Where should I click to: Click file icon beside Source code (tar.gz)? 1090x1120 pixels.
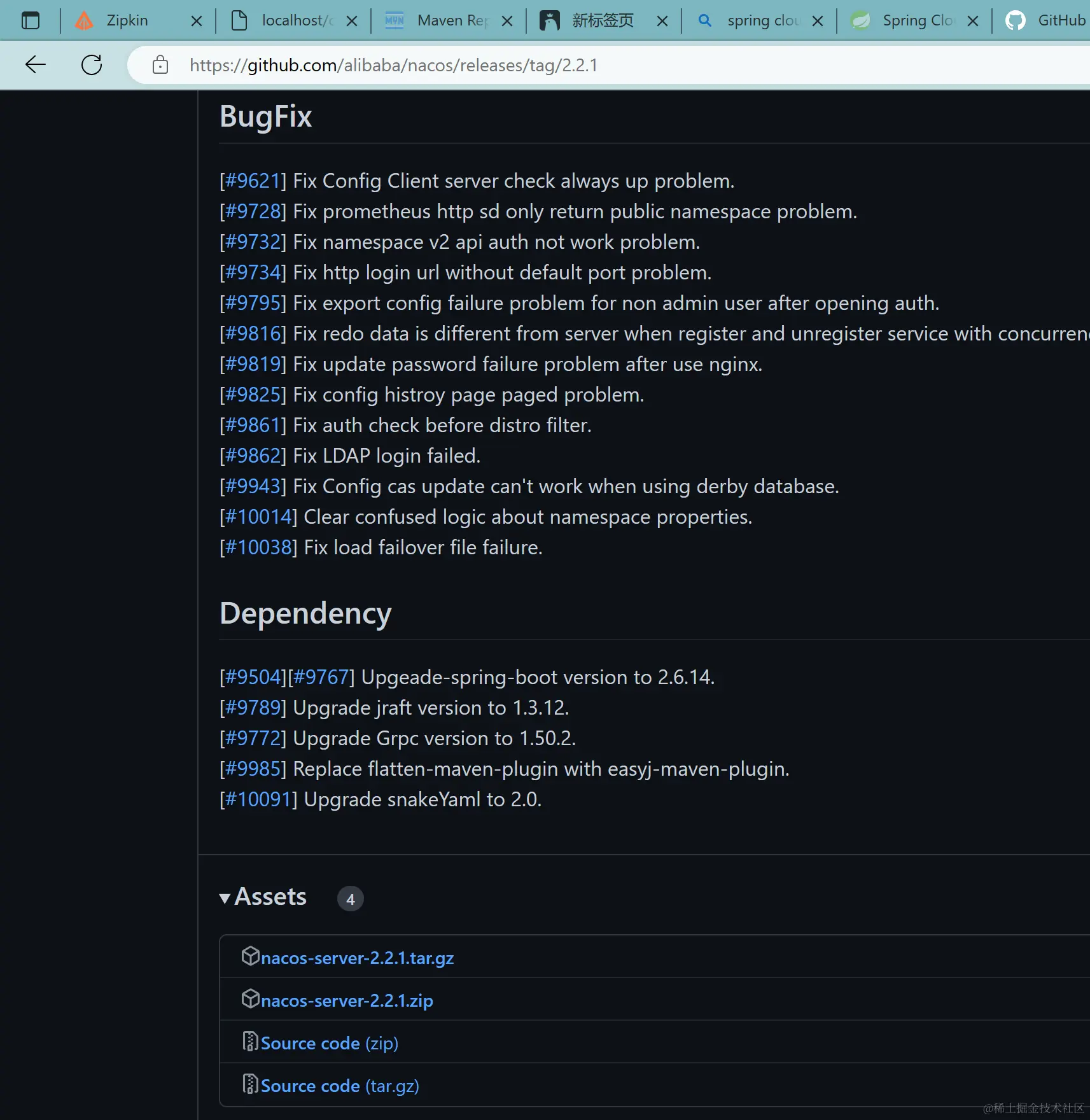tap(251, 1084)
